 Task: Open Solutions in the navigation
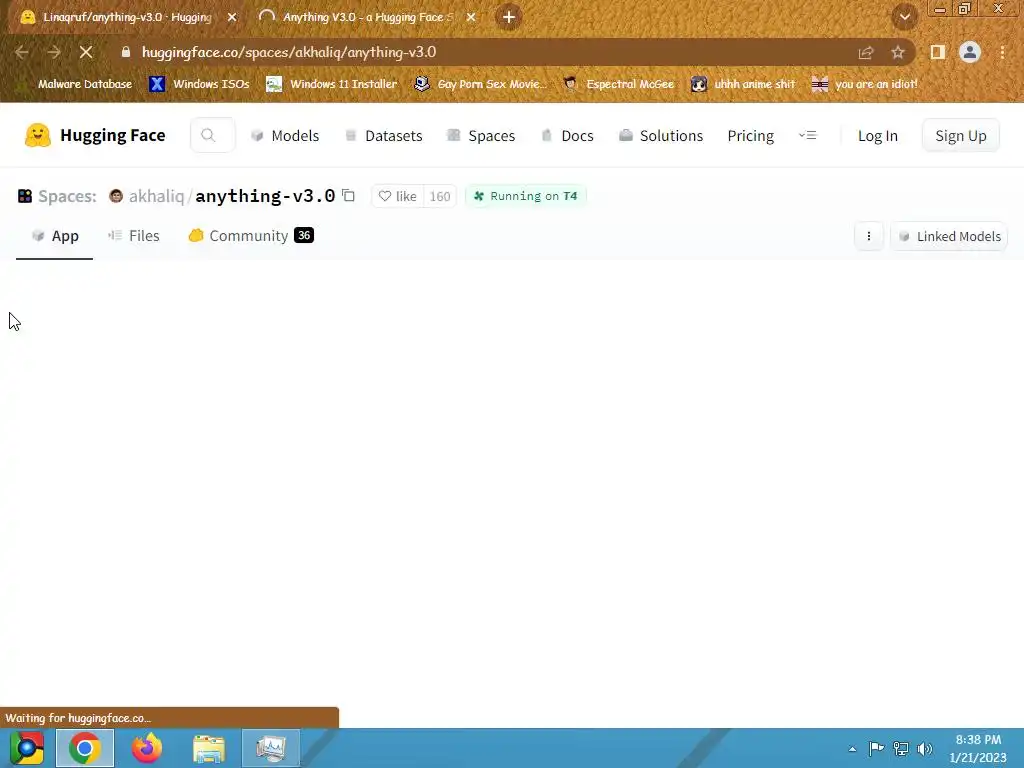click(x=661, y=136)
